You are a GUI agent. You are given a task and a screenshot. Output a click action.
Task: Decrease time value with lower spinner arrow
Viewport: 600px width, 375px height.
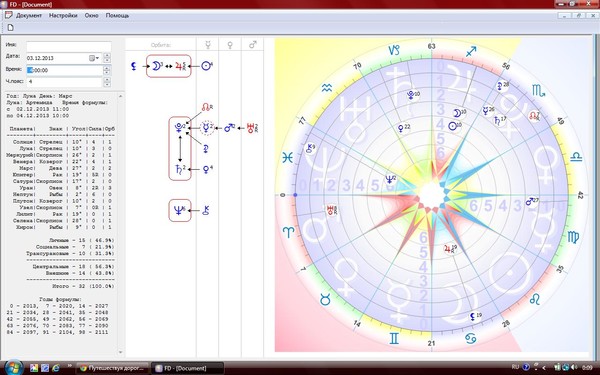pyautogui.click(x=107, y=72)
